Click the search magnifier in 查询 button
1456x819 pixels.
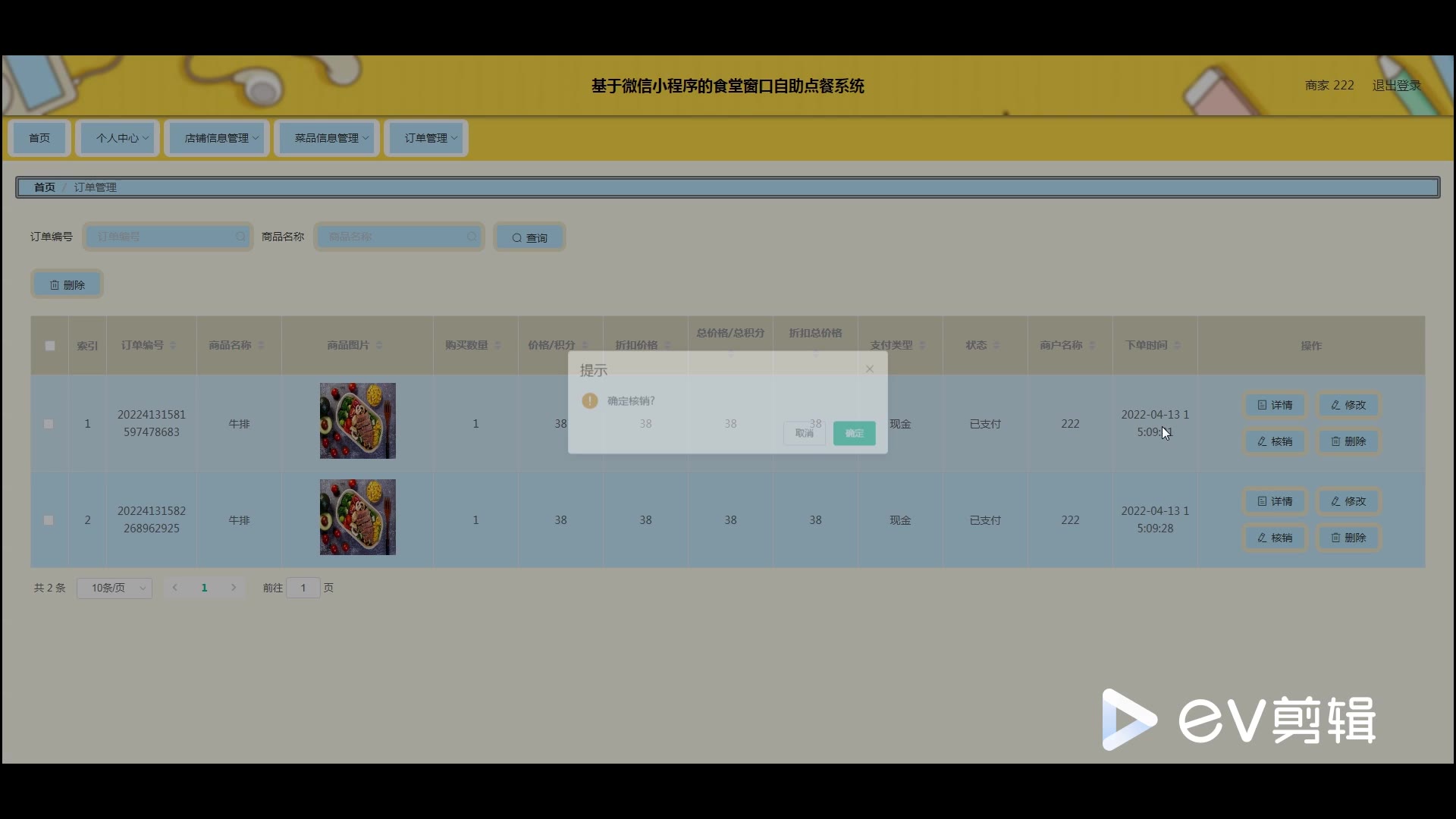tap(517, 238)
